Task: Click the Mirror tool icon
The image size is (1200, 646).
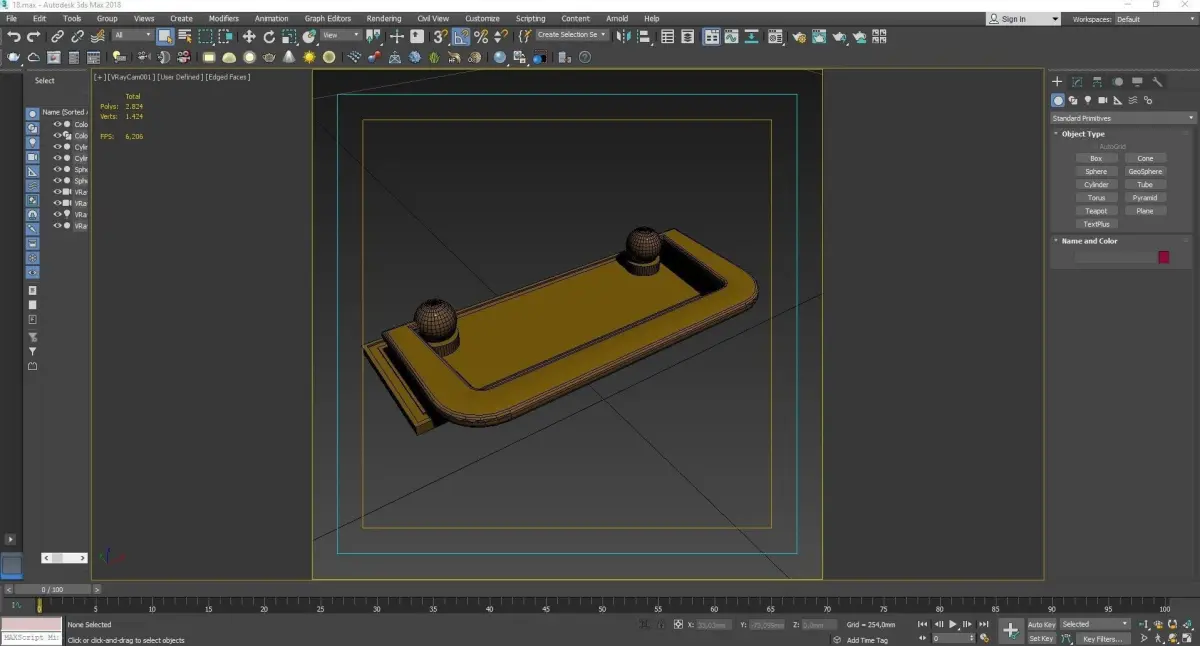Action: tap(623, 36)
